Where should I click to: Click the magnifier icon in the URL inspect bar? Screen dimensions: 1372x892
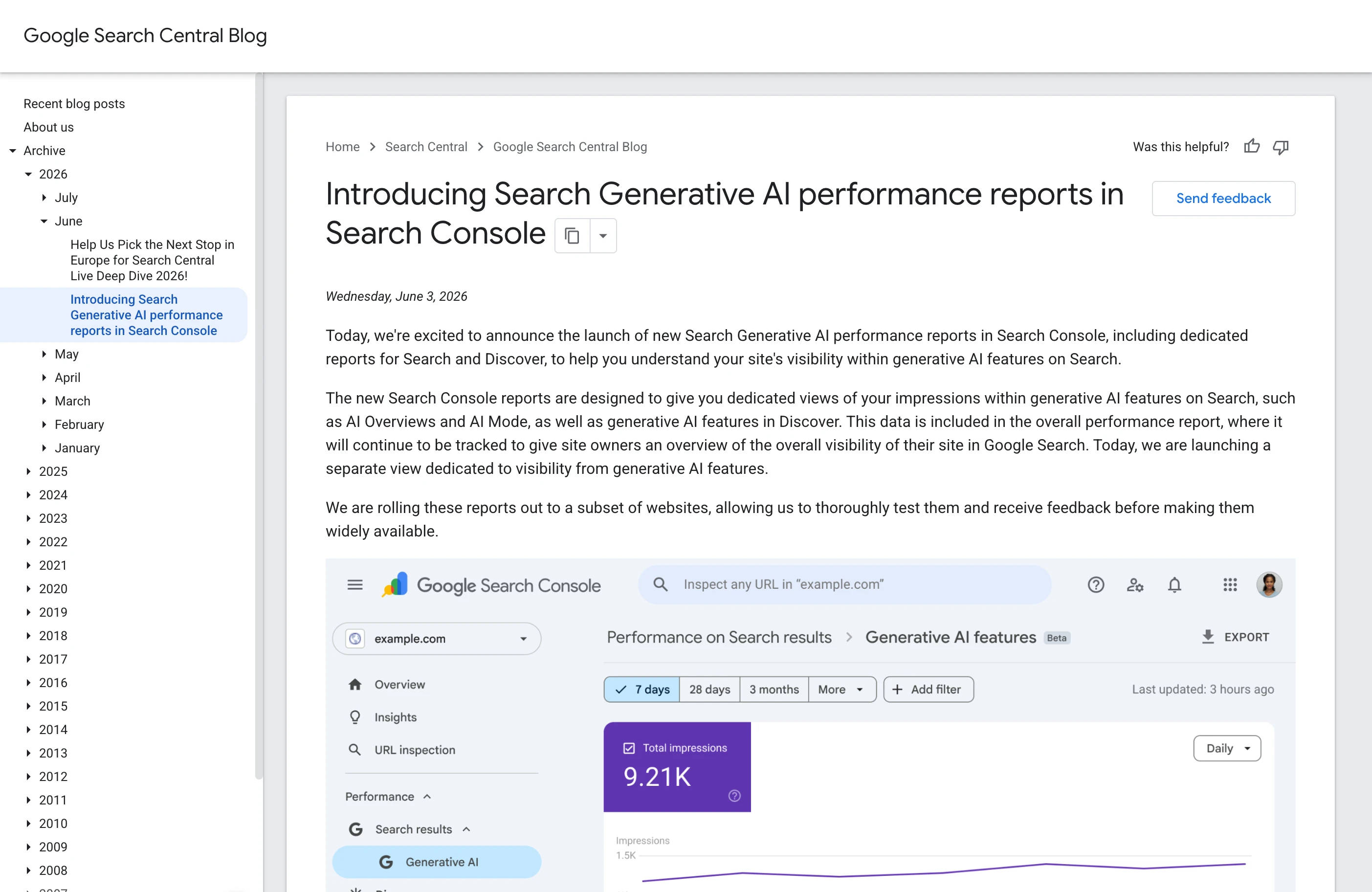coord(661,584)
